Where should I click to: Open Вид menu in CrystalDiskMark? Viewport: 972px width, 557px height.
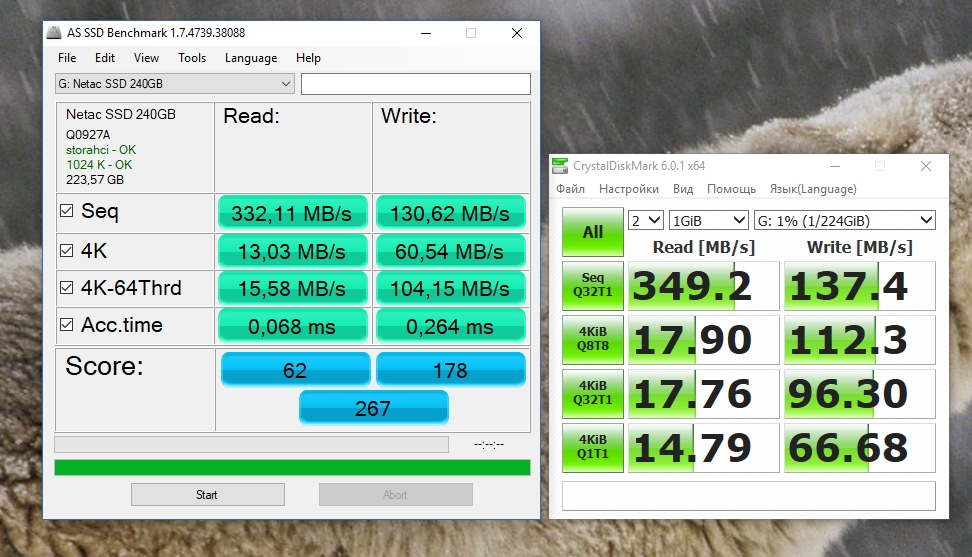pos(683,189)
